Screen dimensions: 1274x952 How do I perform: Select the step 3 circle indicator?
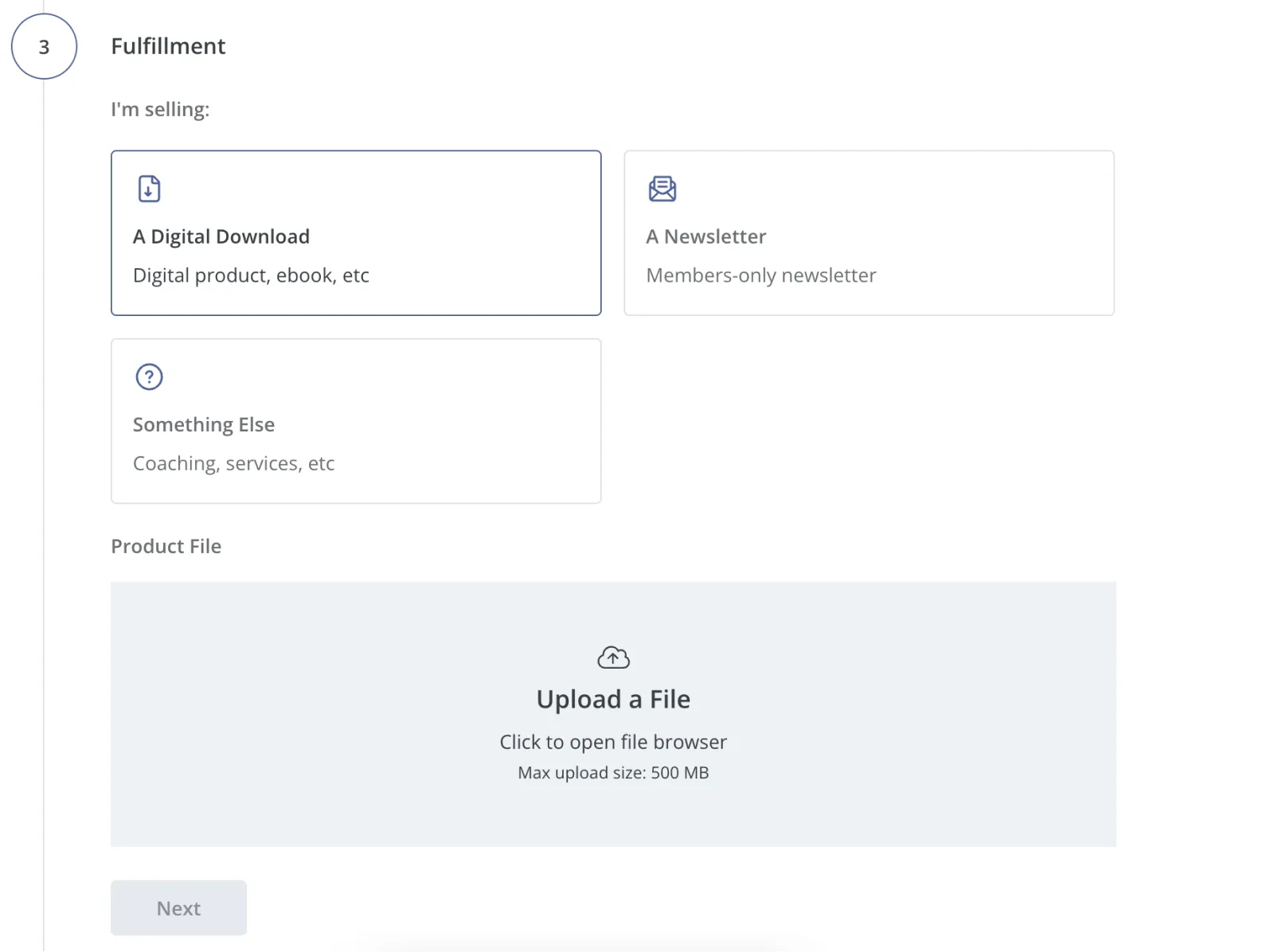(x=44, y=47)
